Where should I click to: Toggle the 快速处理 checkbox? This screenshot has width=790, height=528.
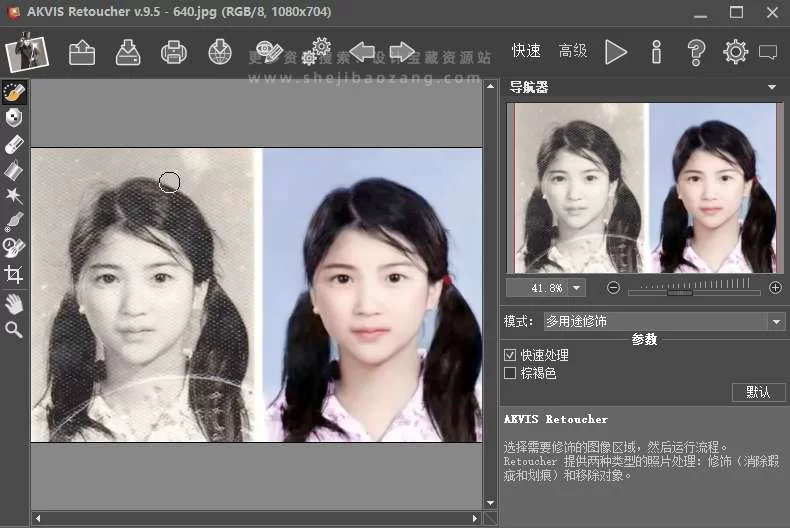click(x=510, y=355)
